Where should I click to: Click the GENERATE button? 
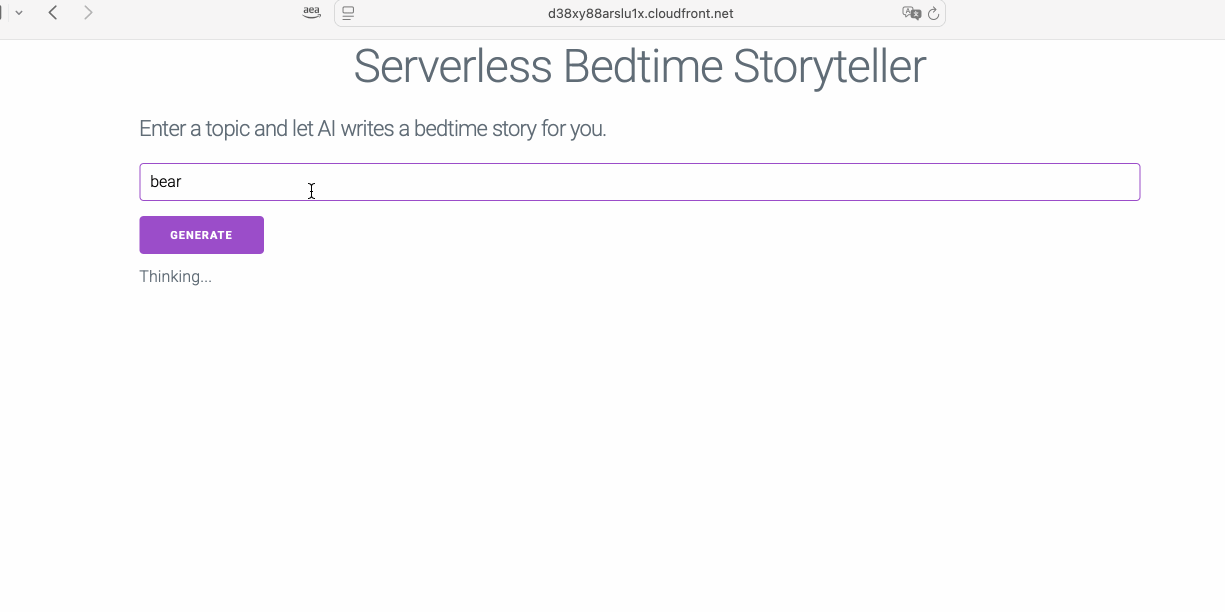(201, 235)
